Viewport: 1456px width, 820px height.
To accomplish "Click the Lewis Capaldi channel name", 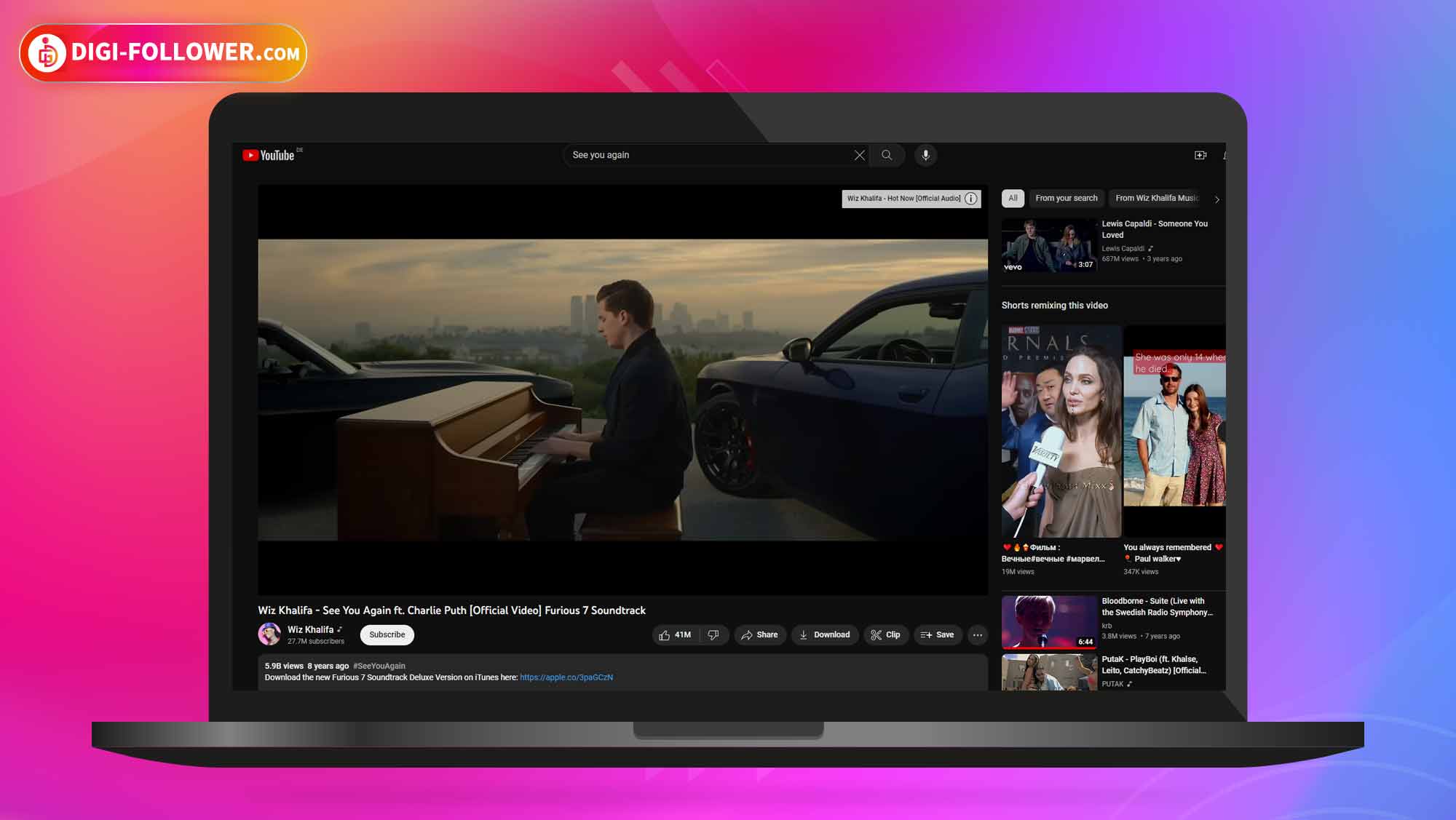I will coord(1123,249).
